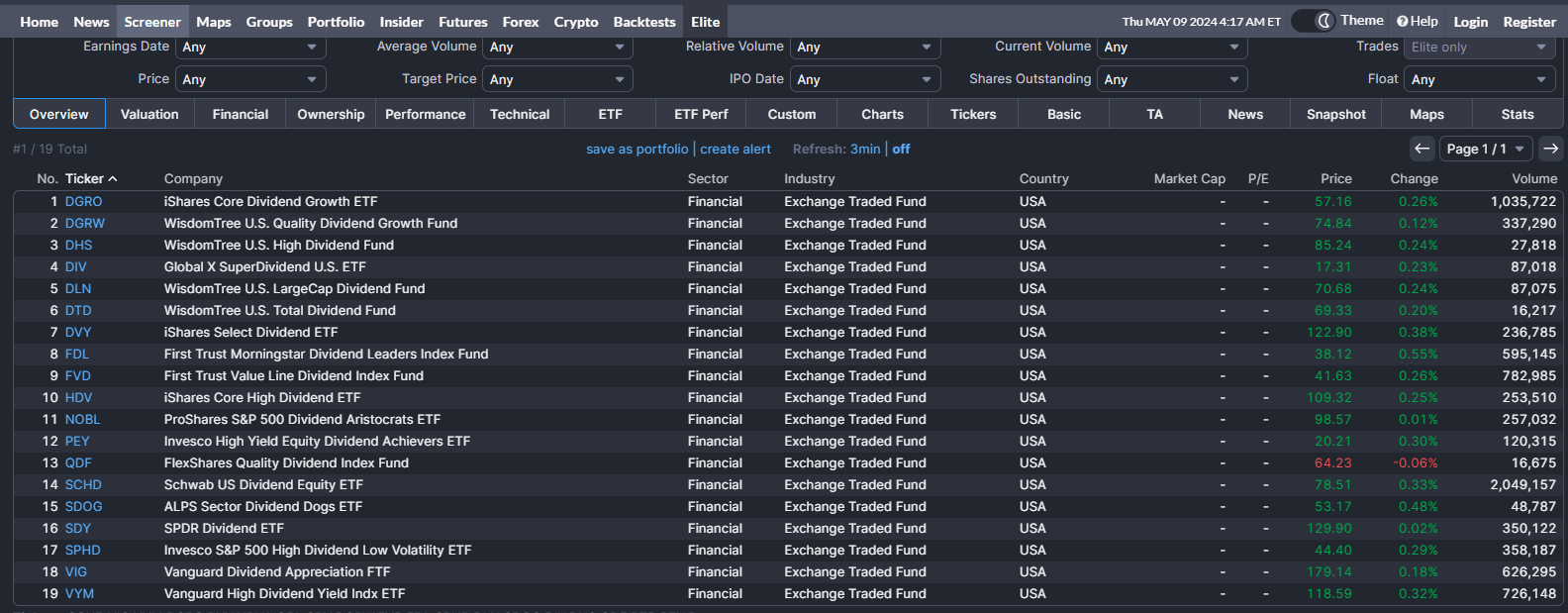Image resolution: width=1568 pixels, height=613 pixels.
Task: Sort by the Change column header
Action: [x=1414, y=179]
